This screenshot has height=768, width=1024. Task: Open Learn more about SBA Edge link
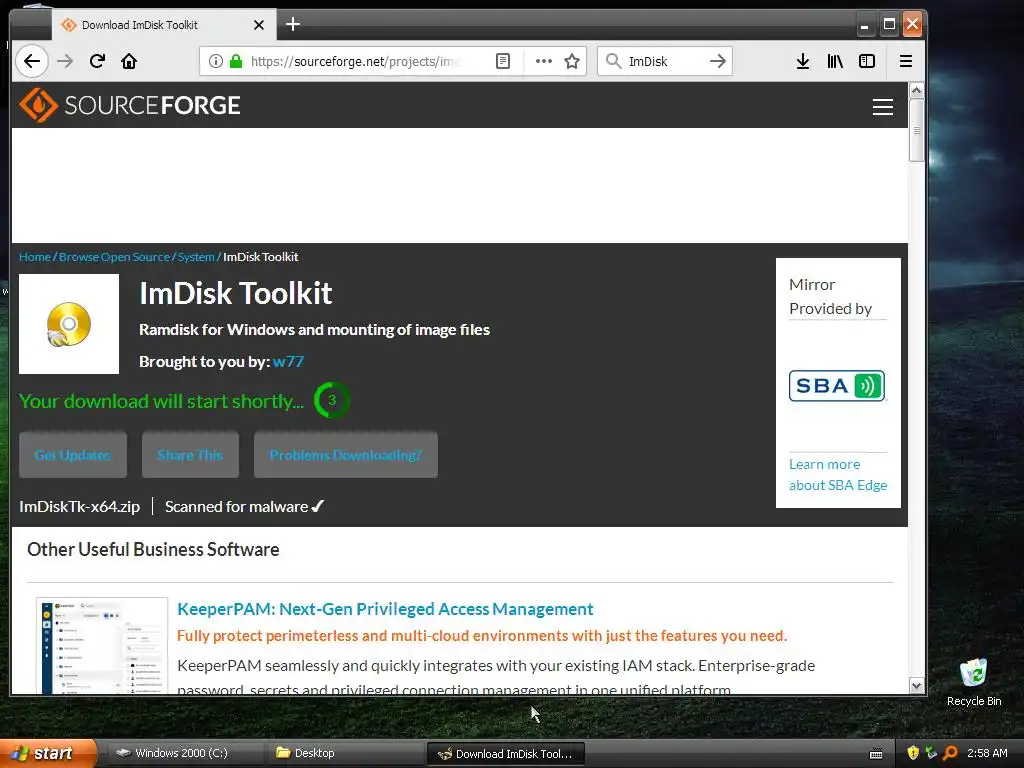tap(838, 475)
